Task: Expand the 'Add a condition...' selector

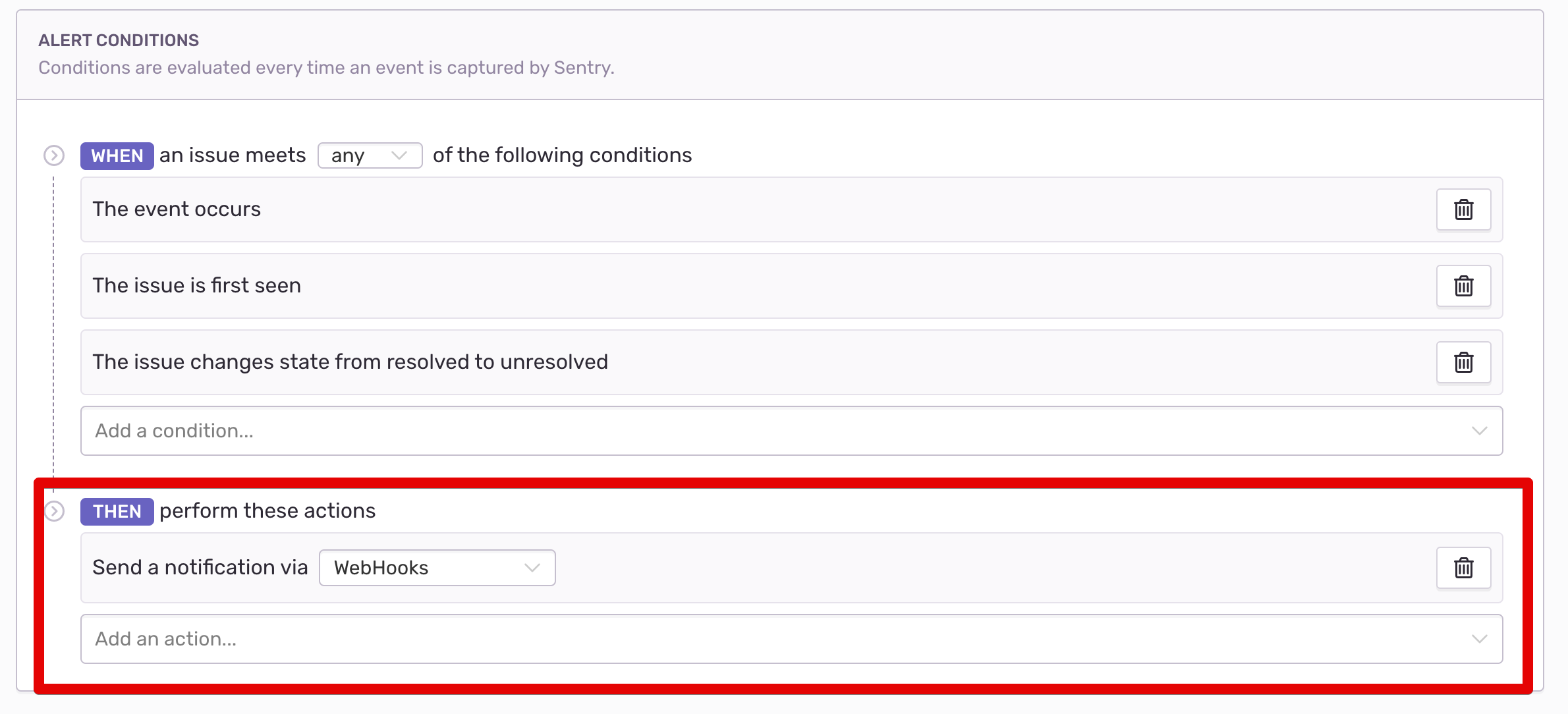Action: [792, 431]
